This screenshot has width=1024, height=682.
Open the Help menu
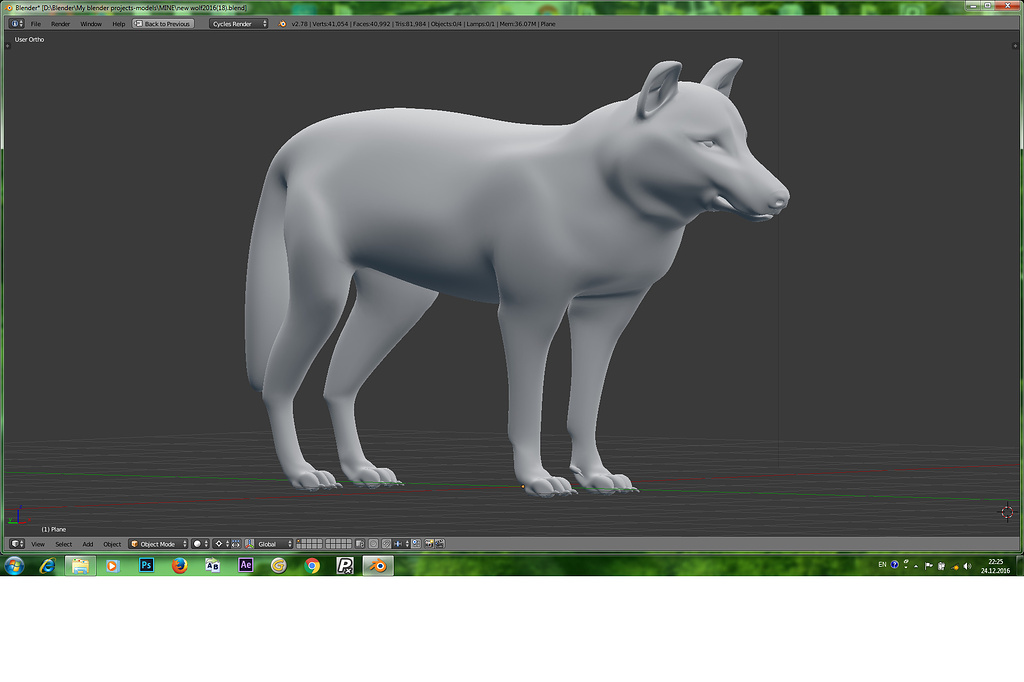pyautogui.click(x=118, y=24)
